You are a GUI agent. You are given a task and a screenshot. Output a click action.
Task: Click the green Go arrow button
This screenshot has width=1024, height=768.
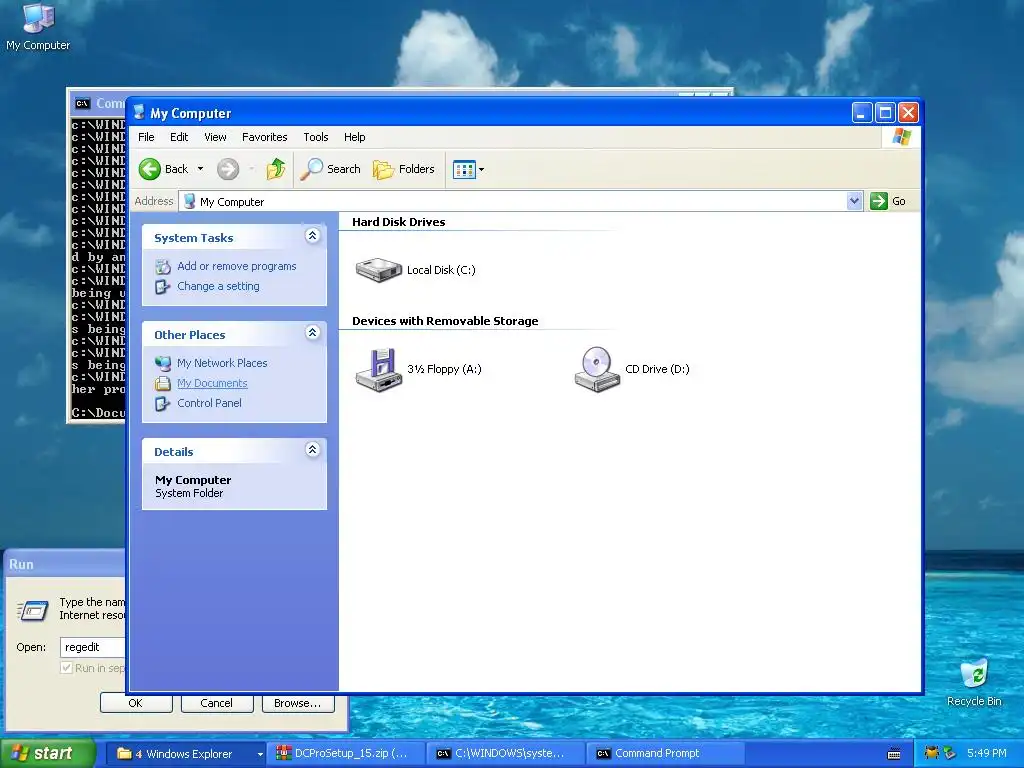pyautogui.click(x=879, y=201)
